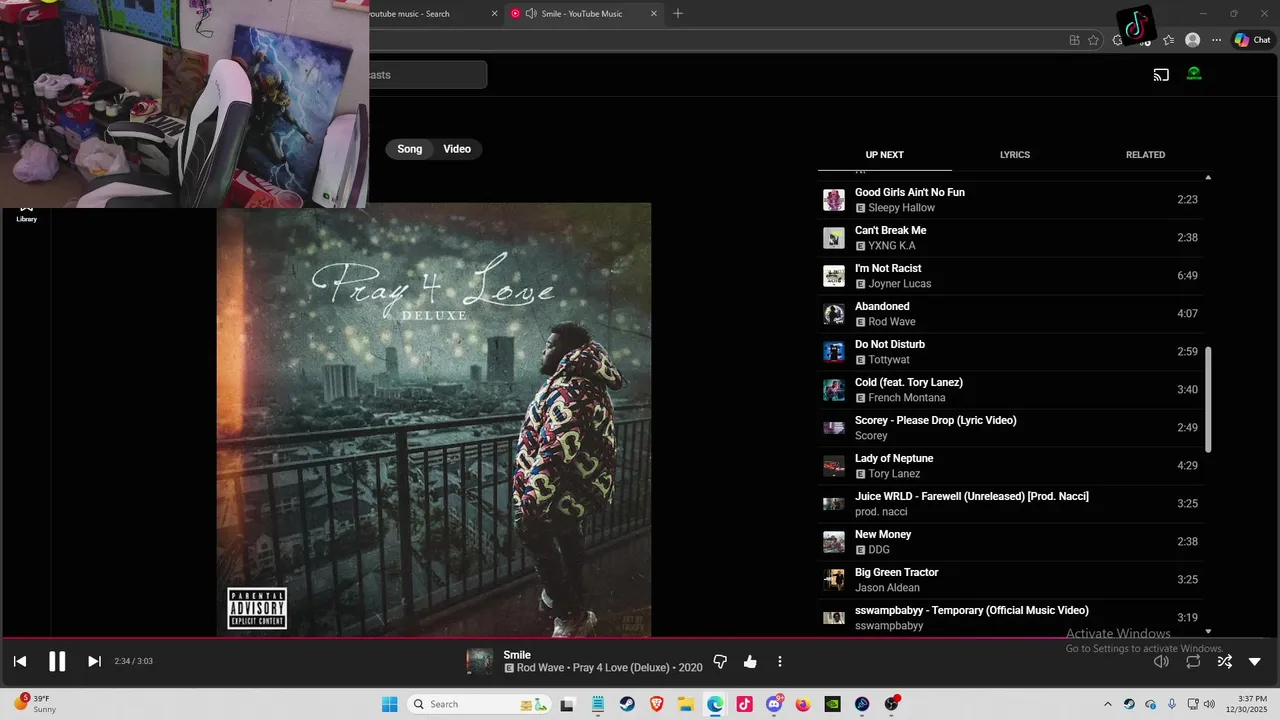Click the YouTube Music search field
The width and height of the screenshot is (1280, 720).
coord(427,75)
